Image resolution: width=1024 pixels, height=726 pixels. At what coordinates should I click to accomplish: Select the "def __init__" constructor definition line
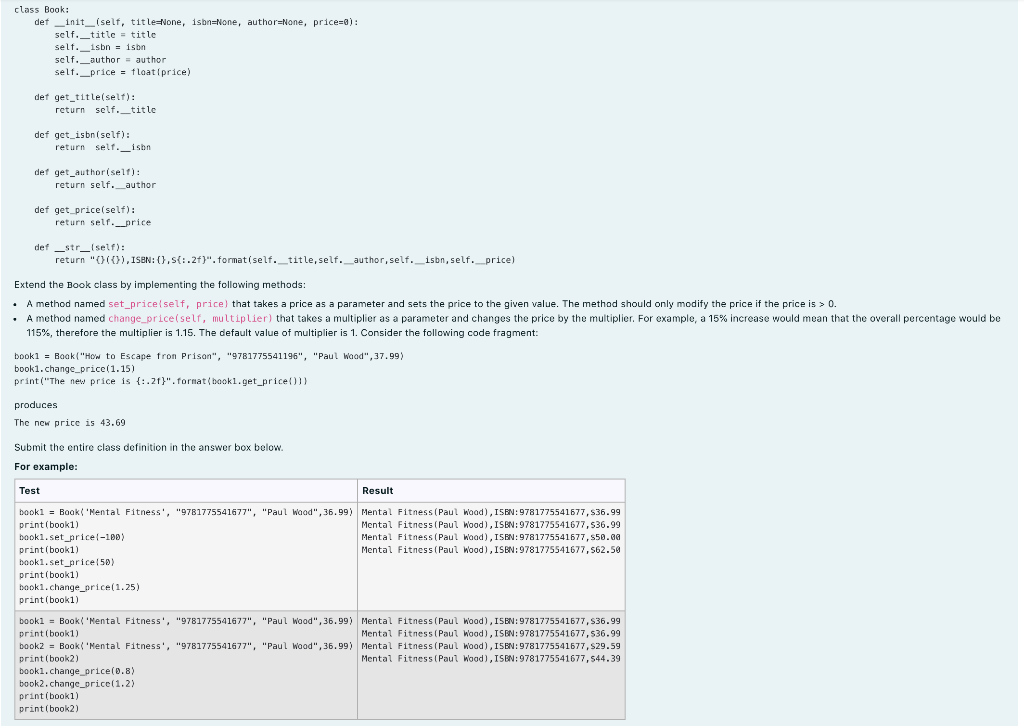tap(196, 22)
